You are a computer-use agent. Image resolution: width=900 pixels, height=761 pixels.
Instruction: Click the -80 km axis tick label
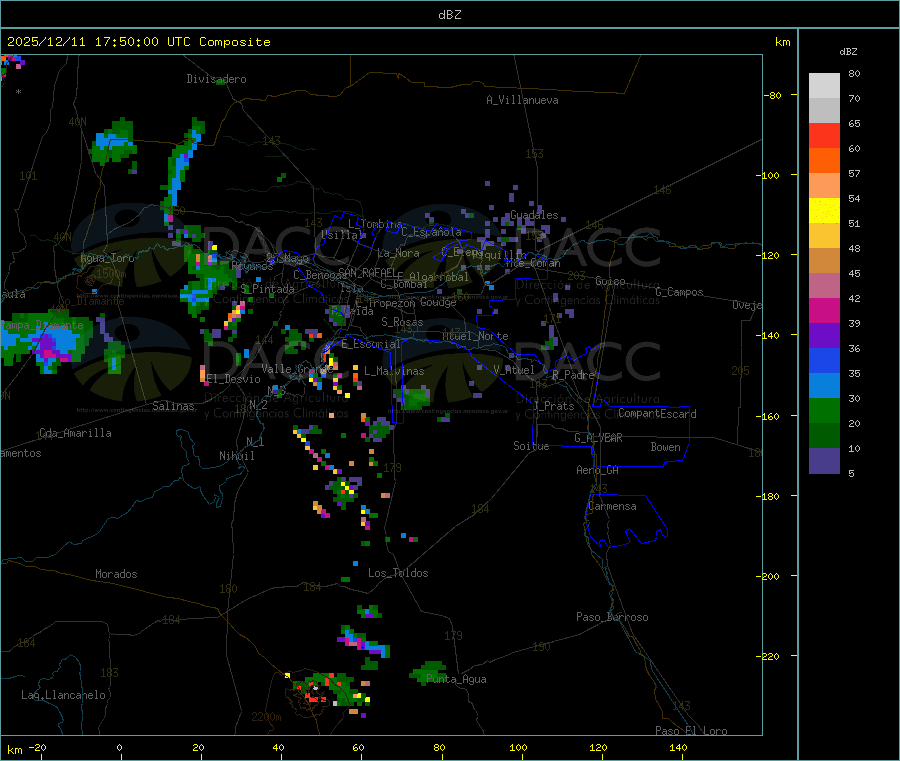point(773,95)
